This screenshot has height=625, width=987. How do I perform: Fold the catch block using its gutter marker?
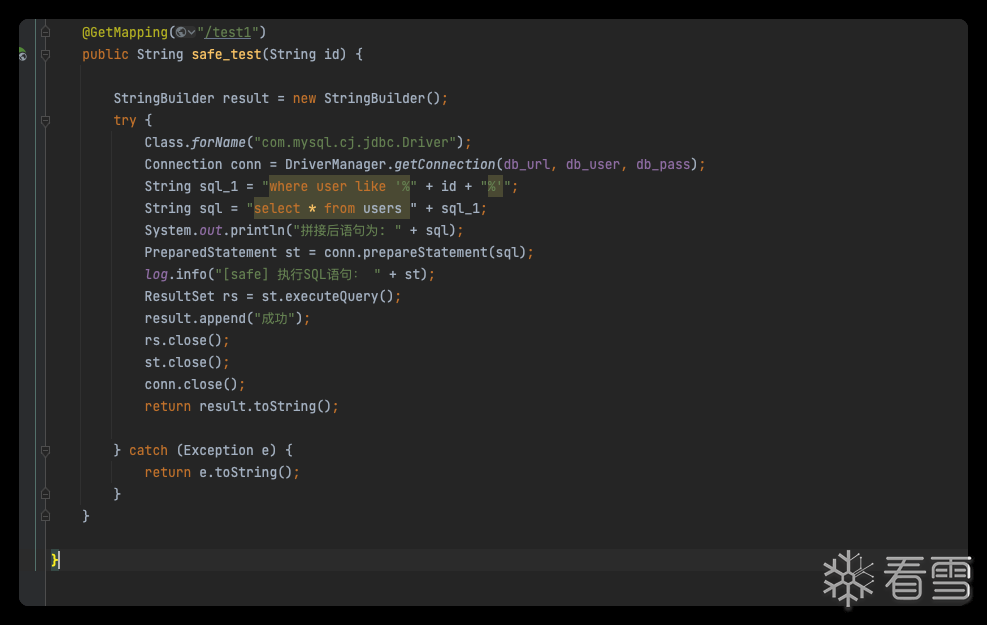click(x=45, y=451)
